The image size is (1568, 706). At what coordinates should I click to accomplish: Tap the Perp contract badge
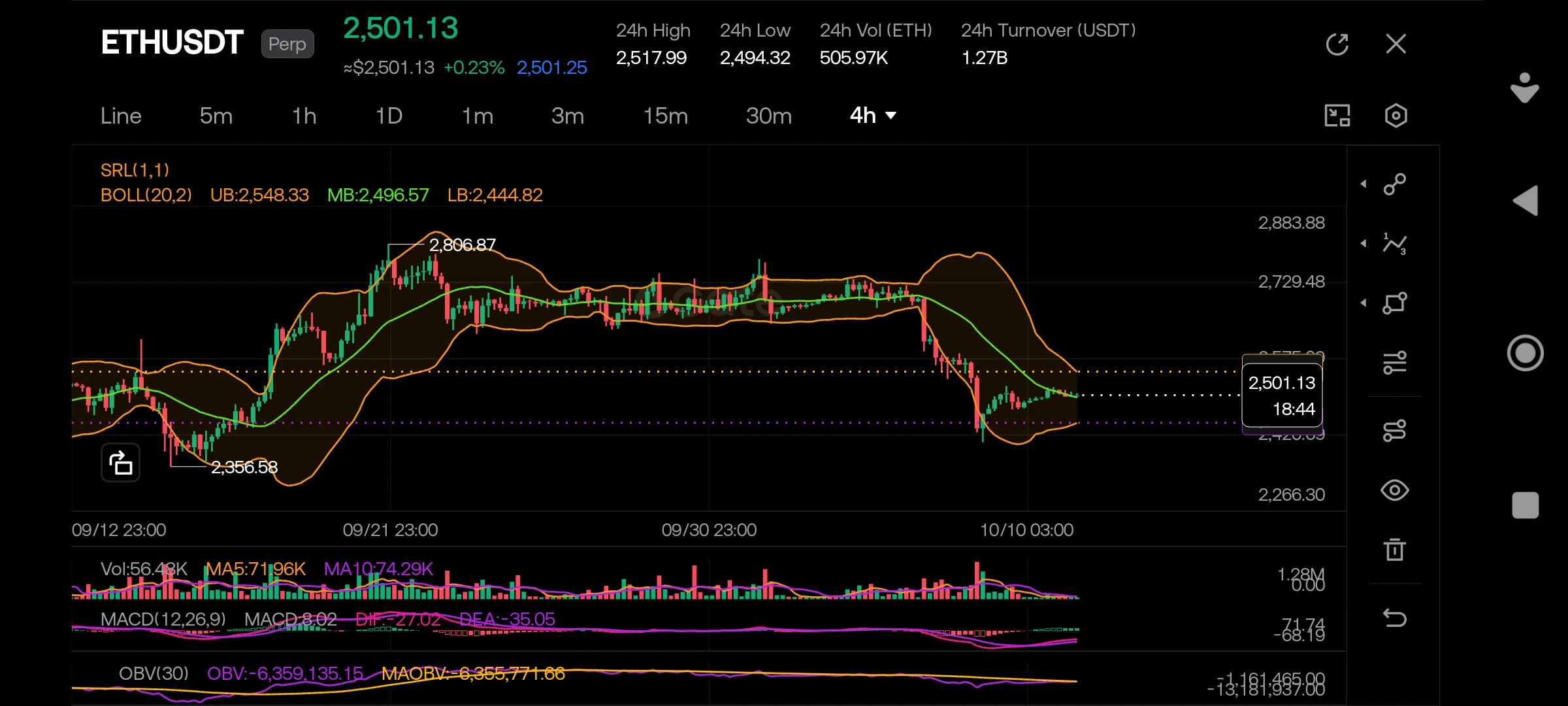click(x=287, y=44)
